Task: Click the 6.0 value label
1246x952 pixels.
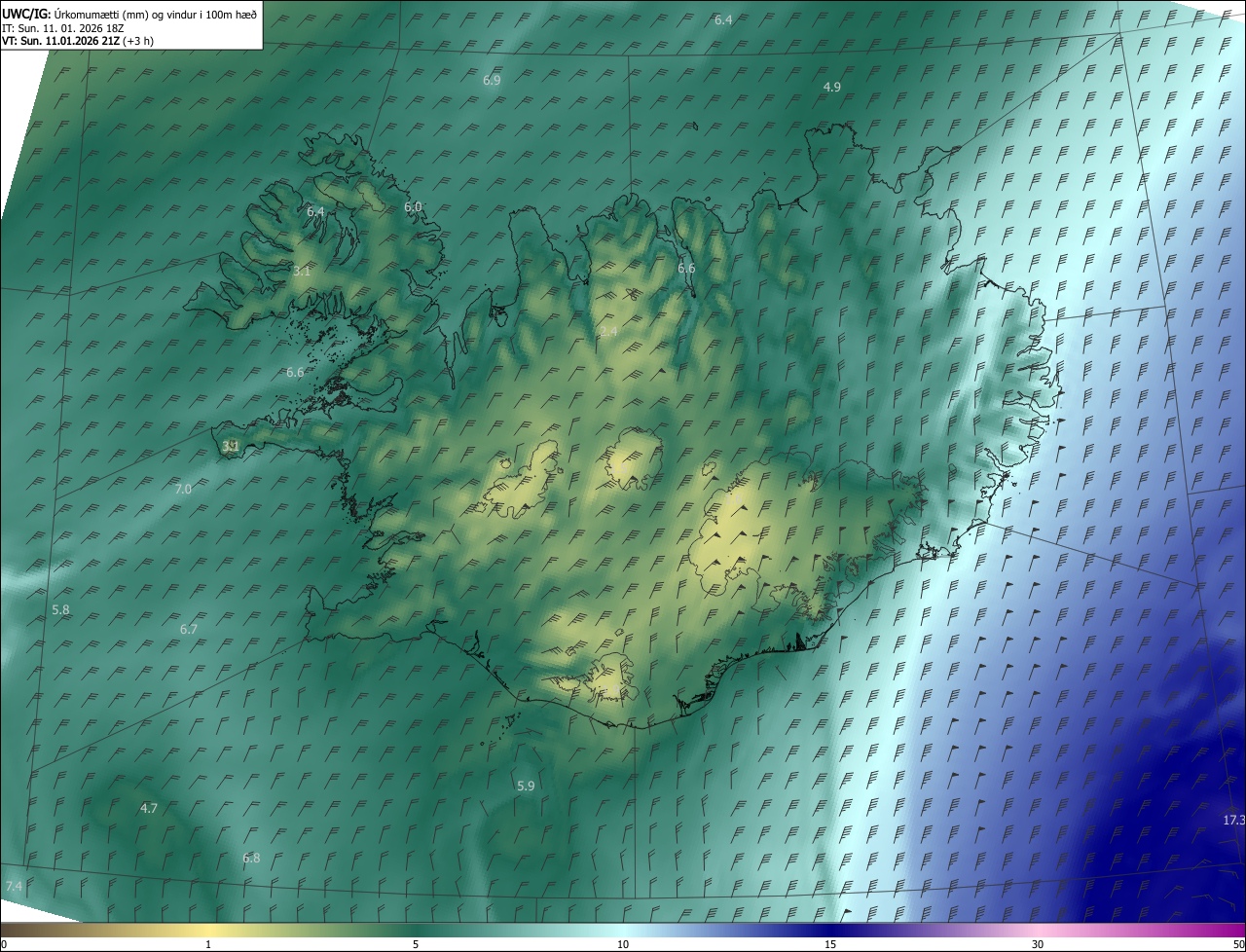Action: coord(413,207)
